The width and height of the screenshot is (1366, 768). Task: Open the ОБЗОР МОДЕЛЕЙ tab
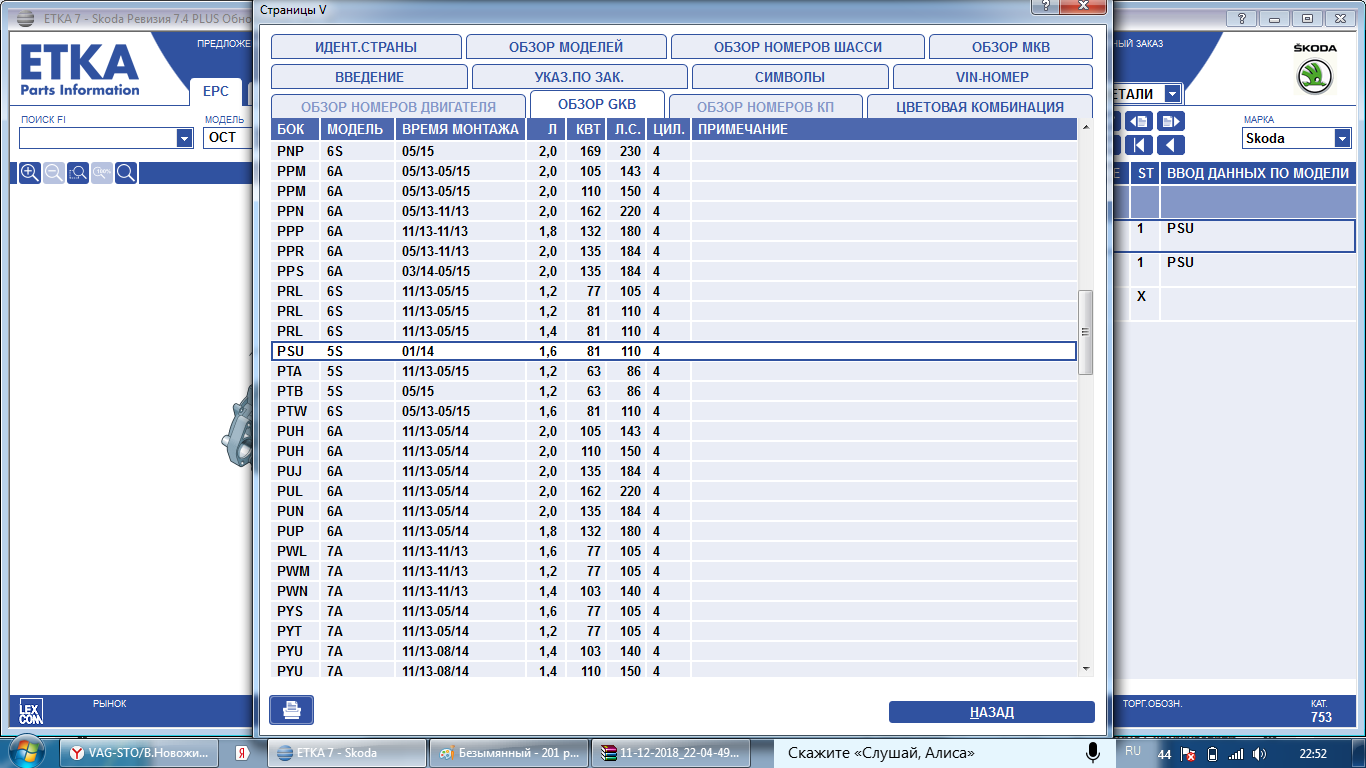pos(566,47)
